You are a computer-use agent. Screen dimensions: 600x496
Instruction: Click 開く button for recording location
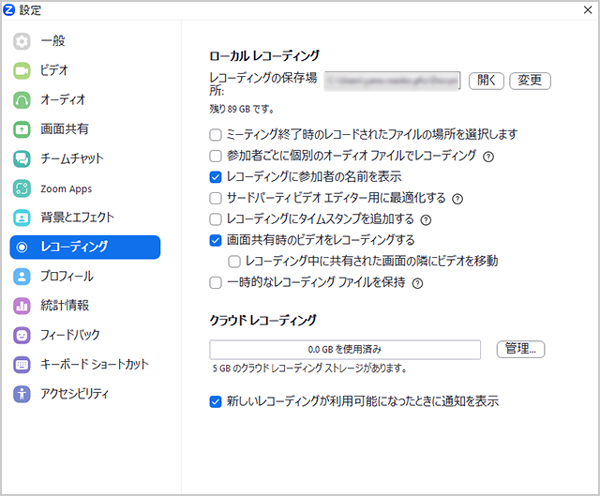[x=486, y=81]
